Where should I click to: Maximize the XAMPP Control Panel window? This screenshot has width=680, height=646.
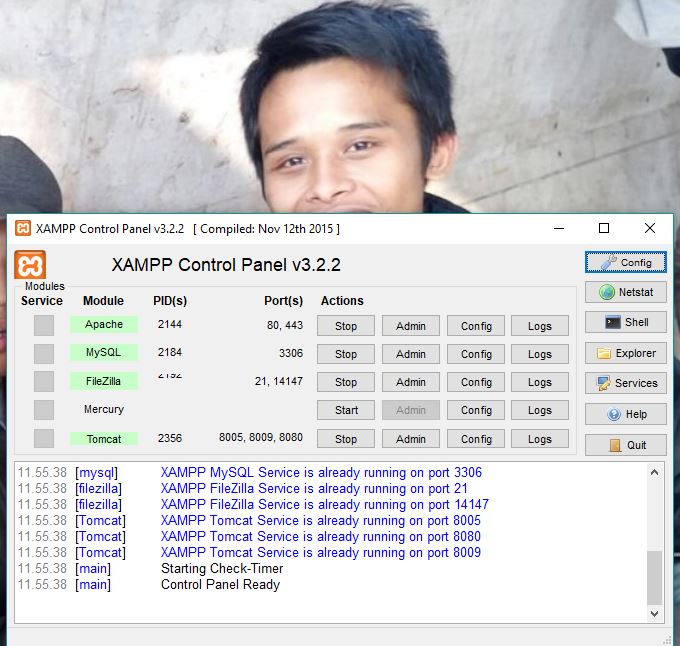click(x=604, y=228)
